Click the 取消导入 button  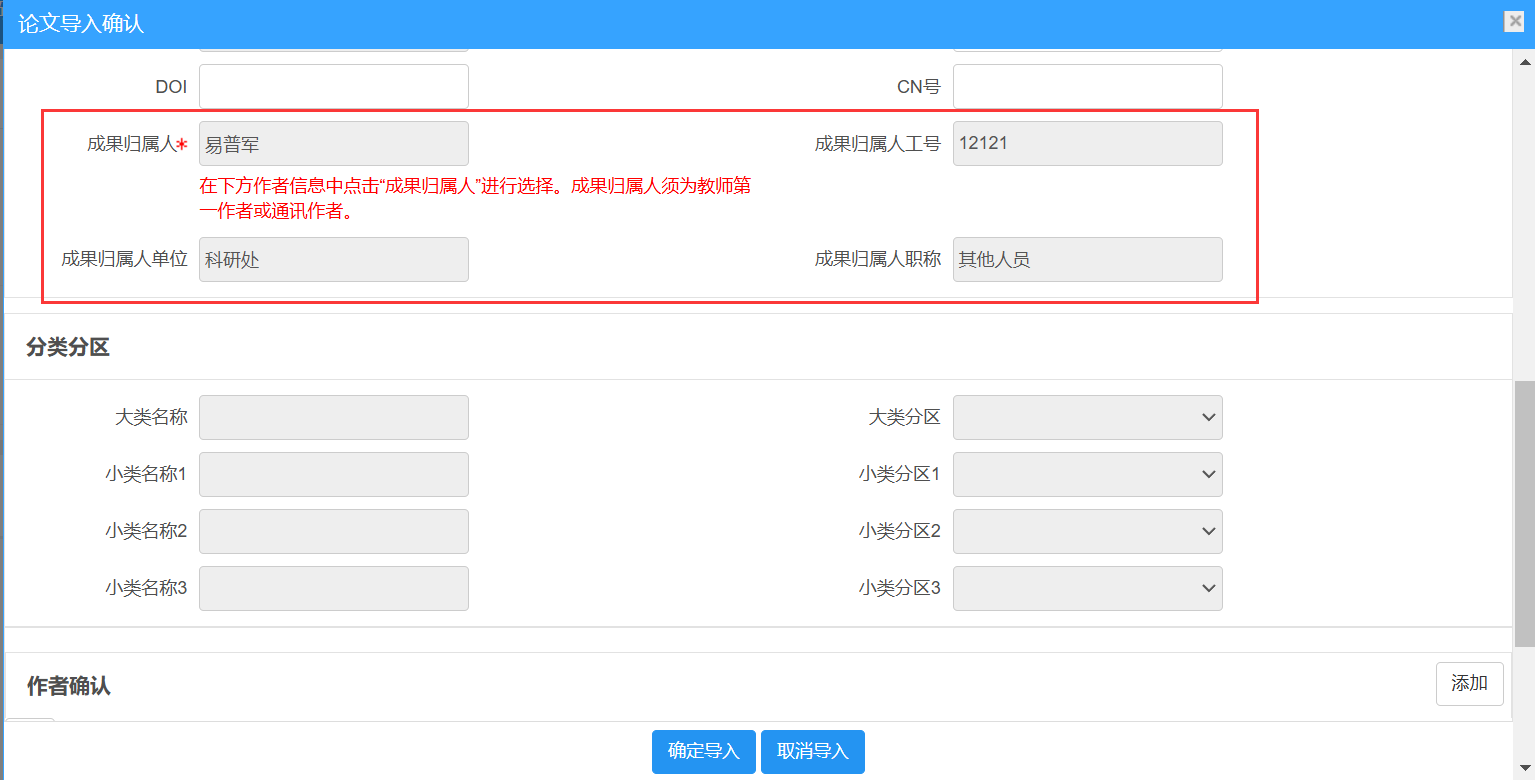tap(812, 751)
